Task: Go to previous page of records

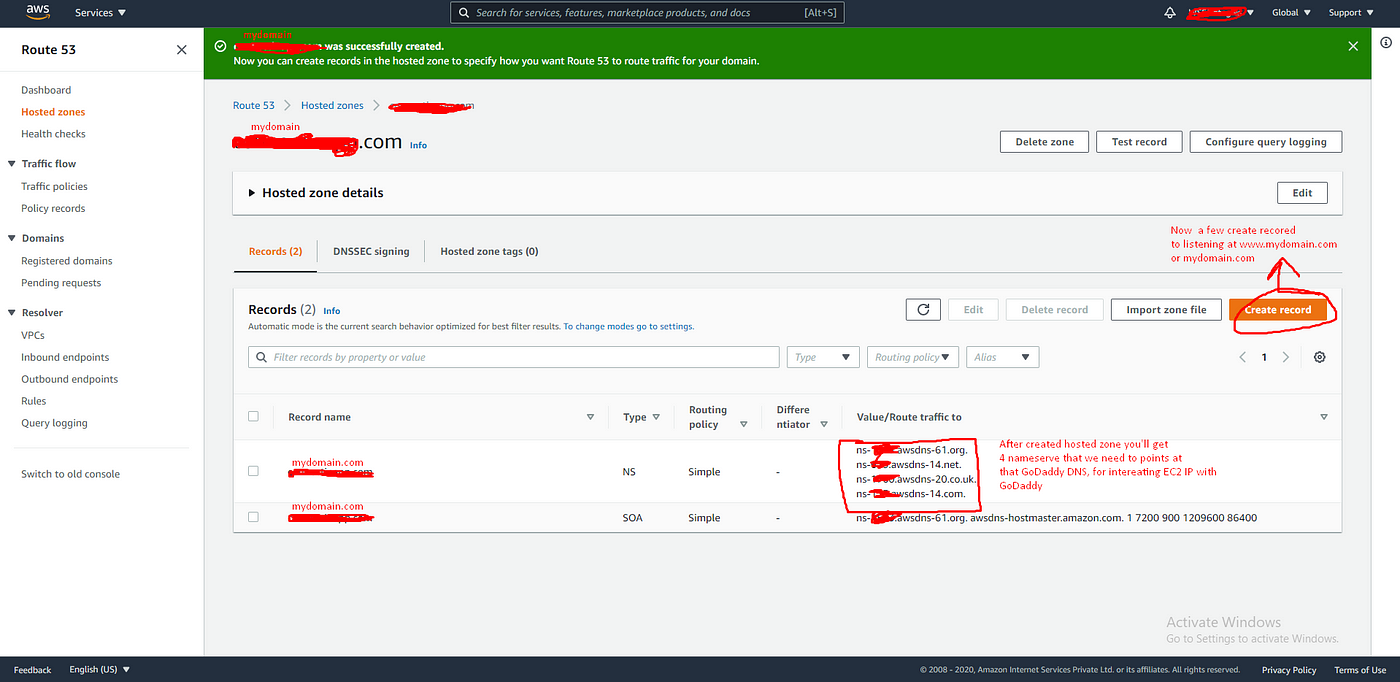Action: 1243,357
